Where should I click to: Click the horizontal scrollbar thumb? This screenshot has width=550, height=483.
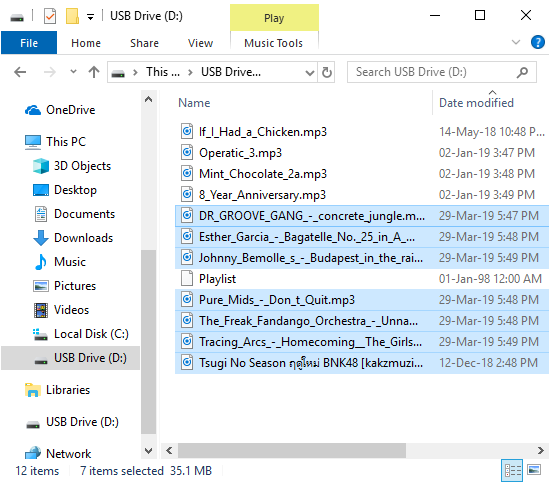(x=292, y=450)
